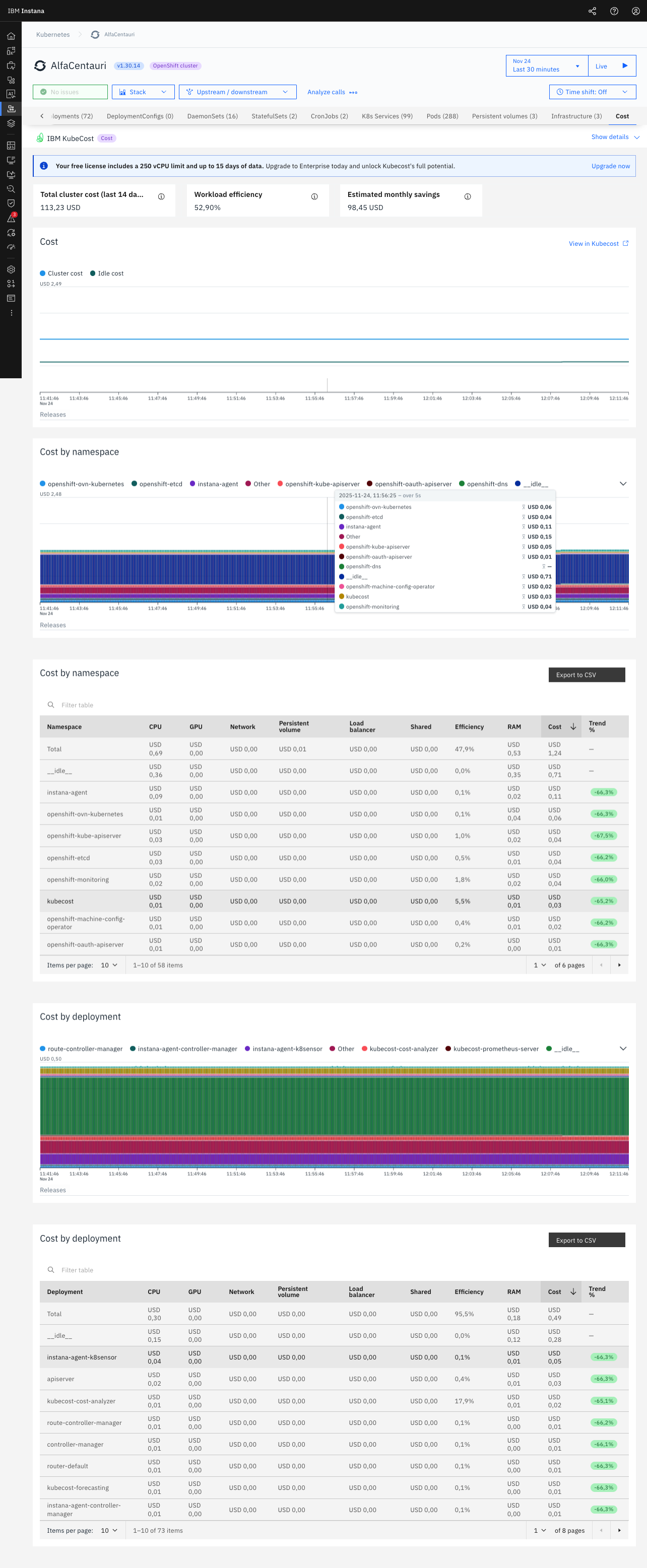647x1568 pixels.
Task: Open the Home sidebar icon
Action: [x=11, y=36]
